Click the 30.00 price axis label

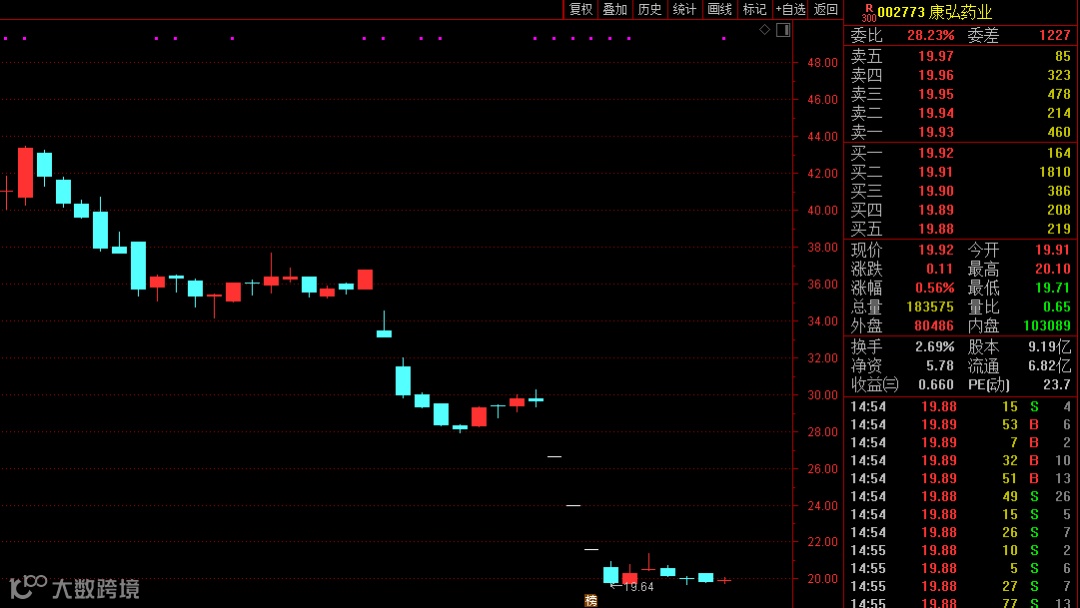click(822, 395)
